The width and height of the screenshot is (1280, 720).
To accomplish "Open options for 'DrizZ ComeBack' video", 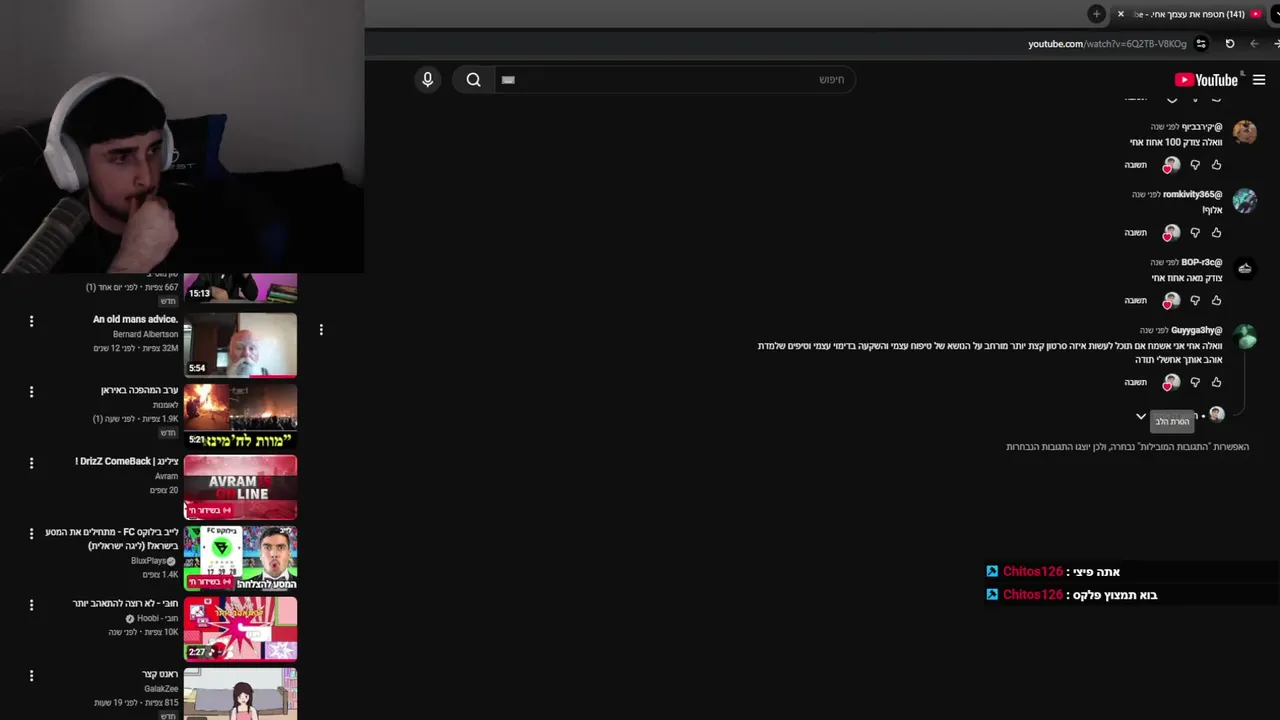I will coord(31,463).
